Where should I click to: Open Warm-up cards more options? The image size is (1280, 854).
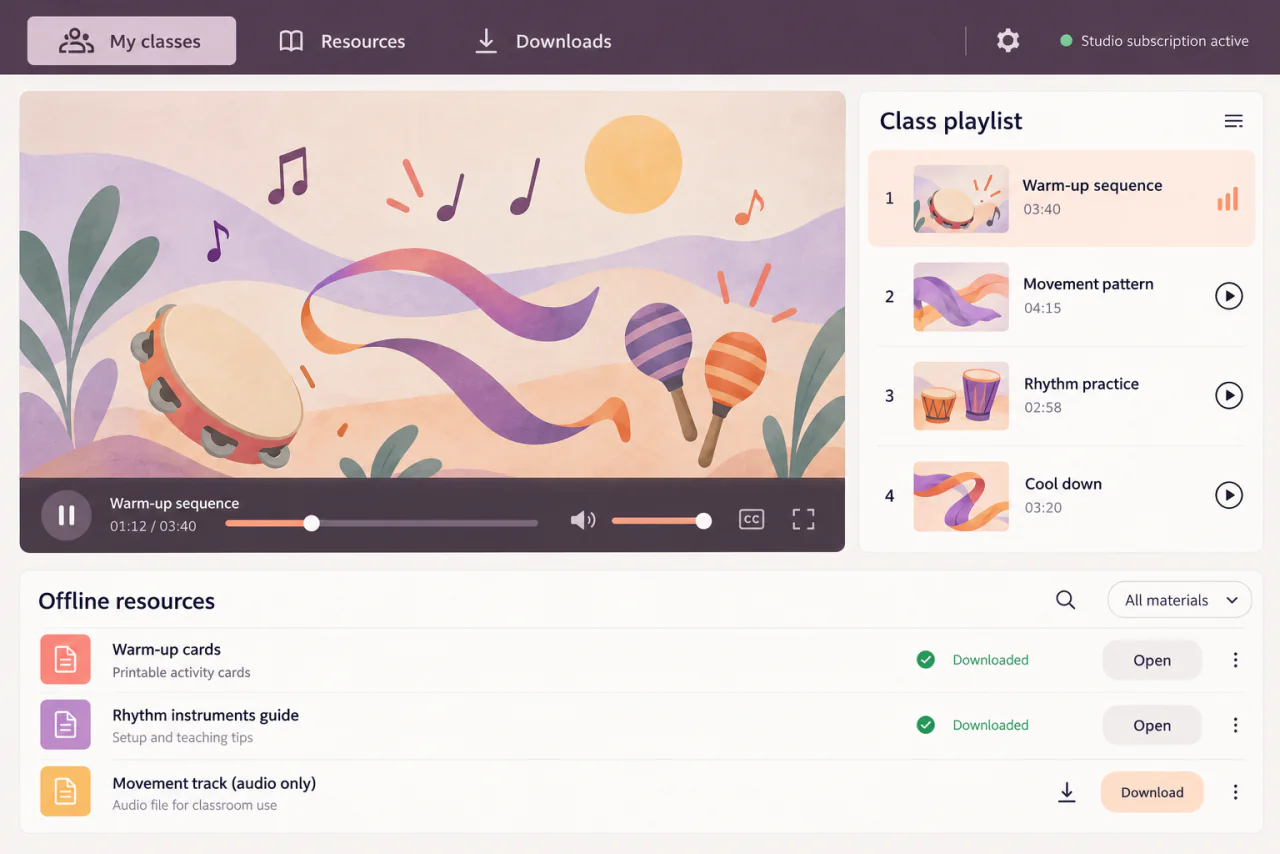[1235, 660]
